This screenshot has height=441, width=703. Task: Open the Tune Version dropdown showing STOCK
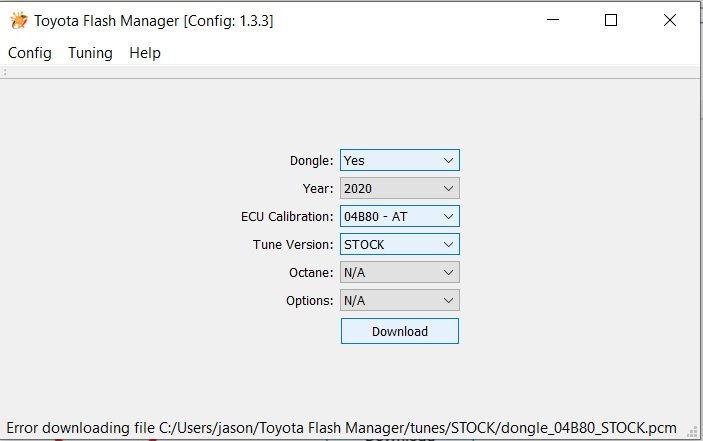[399, 244]
